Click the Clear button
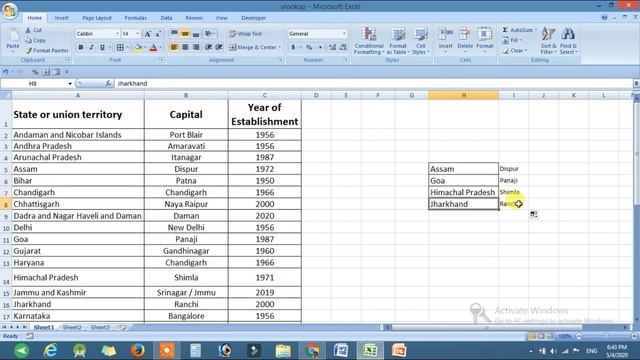The image size is (640, 360). 514,51
